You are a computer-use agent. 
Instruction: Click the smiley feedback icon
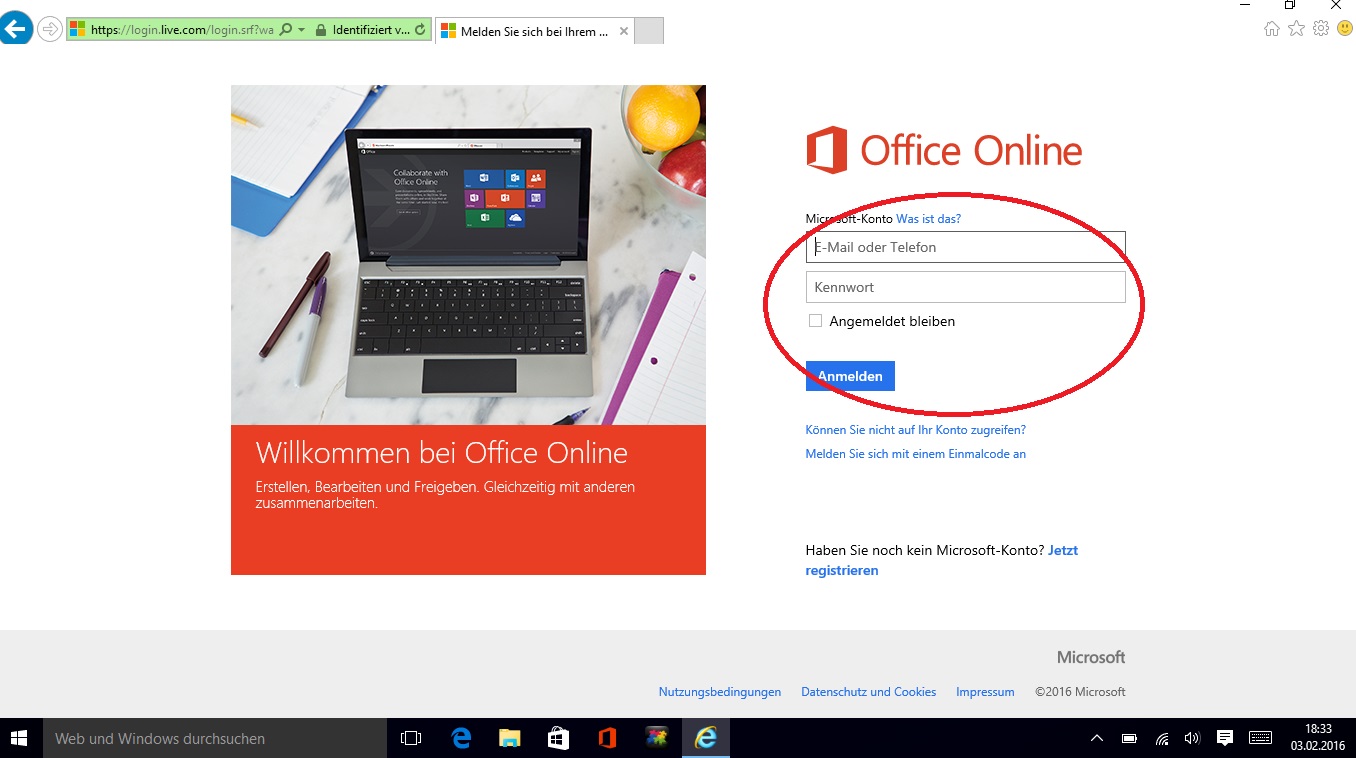tap(1344, 29)
